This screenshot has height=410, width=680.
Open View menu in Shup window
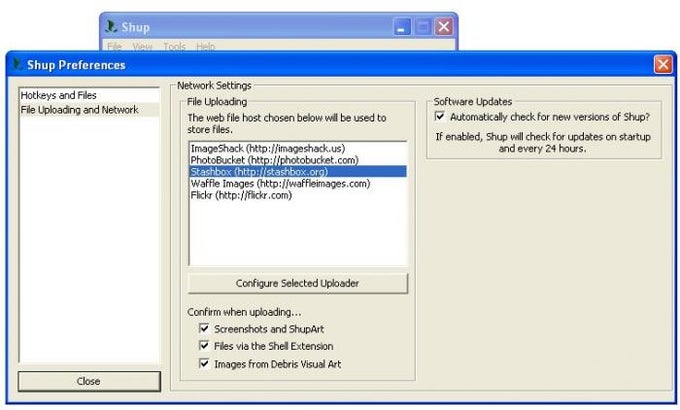pyautogui.click(x=142, y=46)
